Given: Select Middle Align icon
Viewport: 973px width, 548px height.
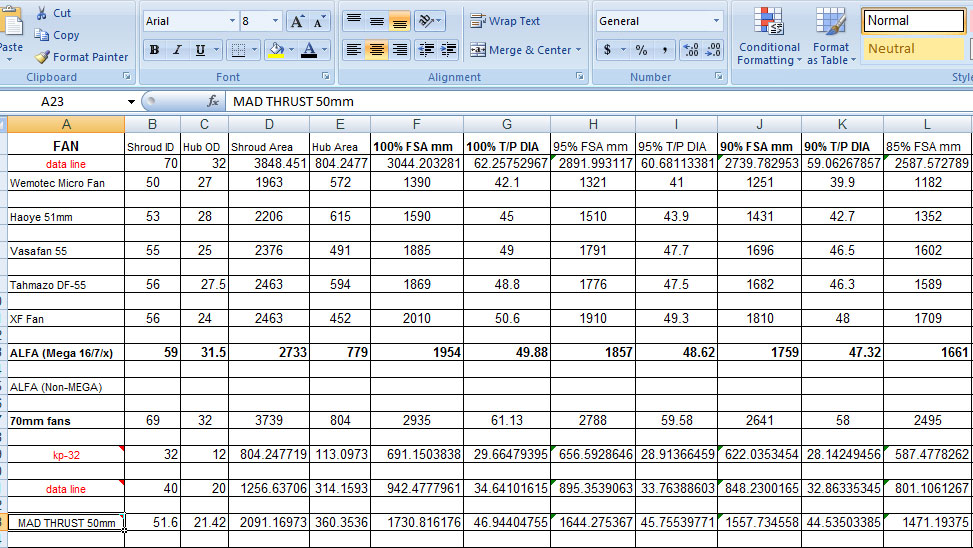Looking at the screenshot, I should pyautogui.click(x=377, y=21).
